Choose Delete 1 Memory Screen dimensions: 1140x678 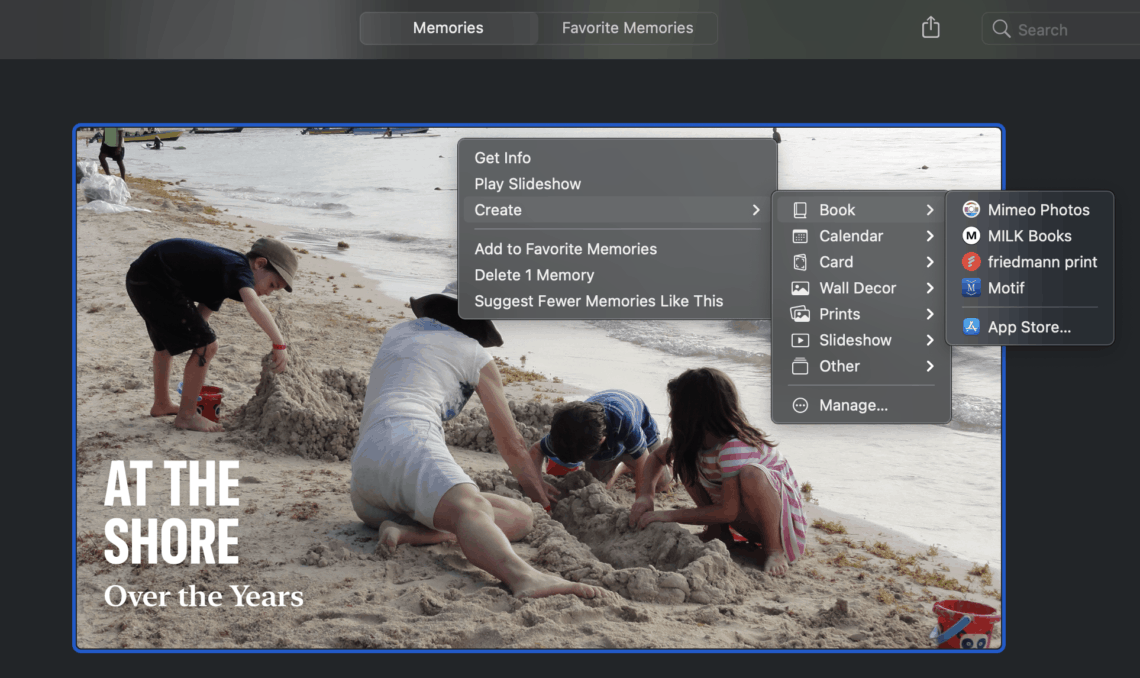tap(617, 275)
